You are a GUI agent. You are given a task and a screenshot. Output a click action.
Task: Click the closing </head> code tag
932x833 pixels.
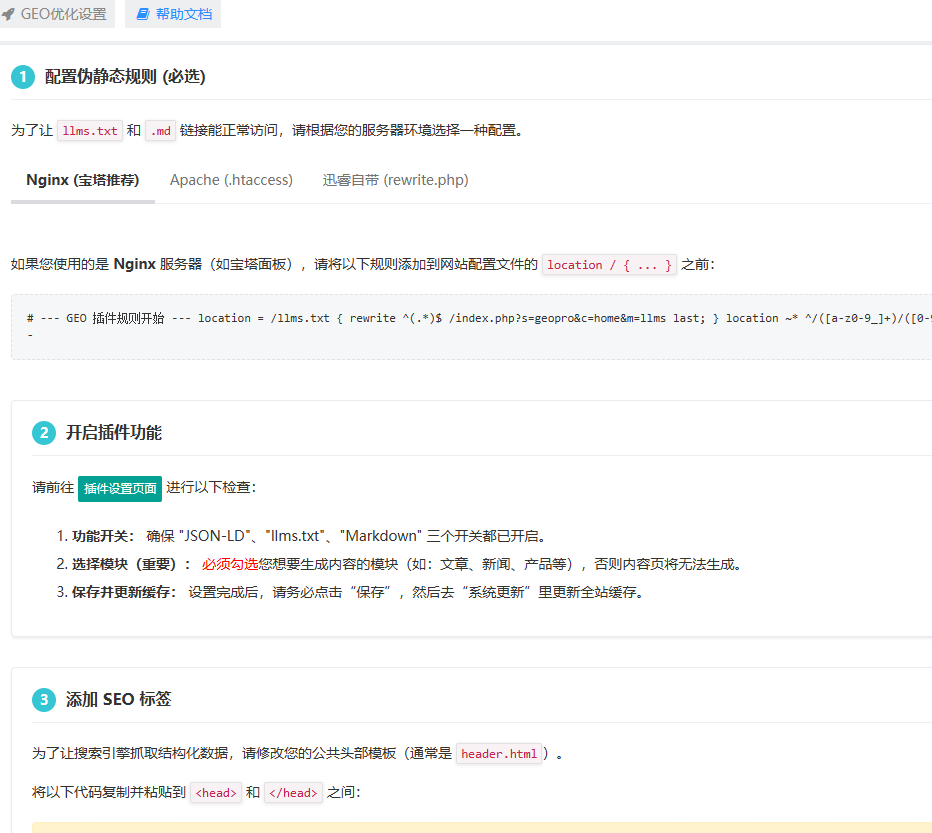pyautogui.click(x=293, y=793)
